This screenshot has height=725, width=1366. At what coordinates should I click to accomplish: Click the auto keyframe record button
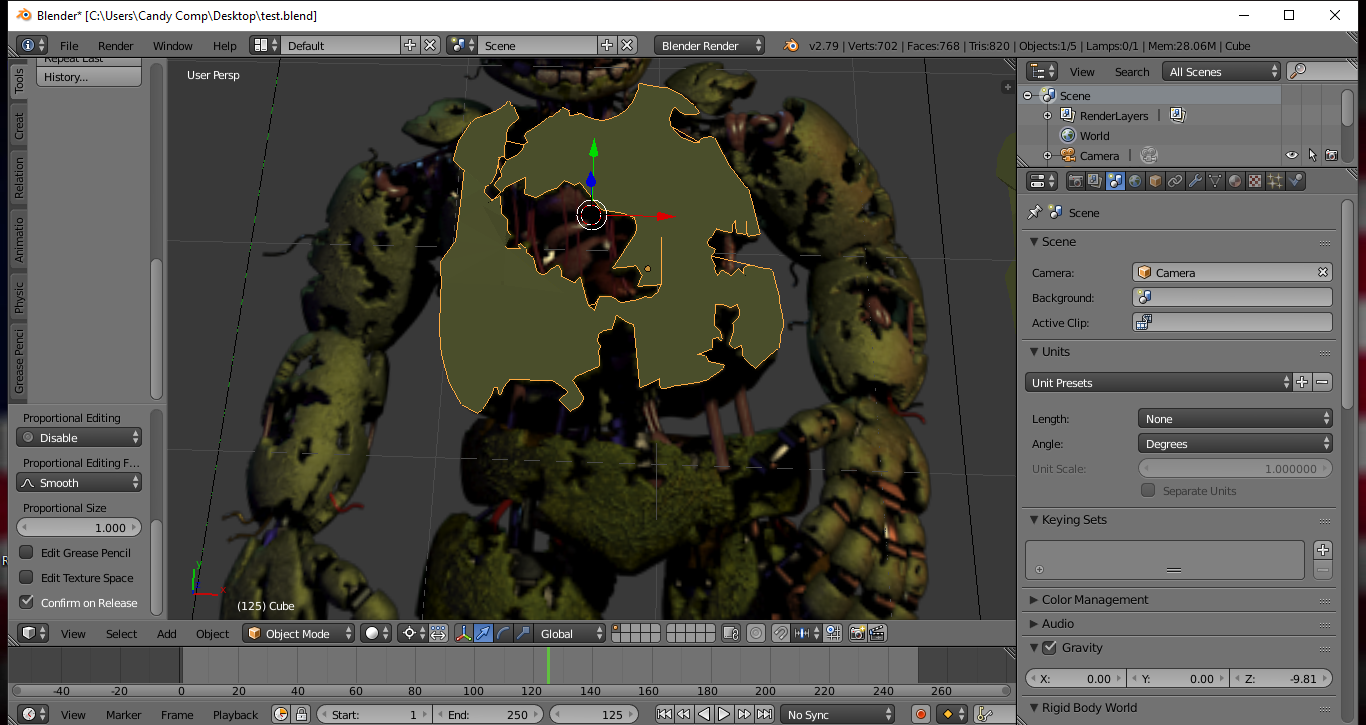[920, 714]
